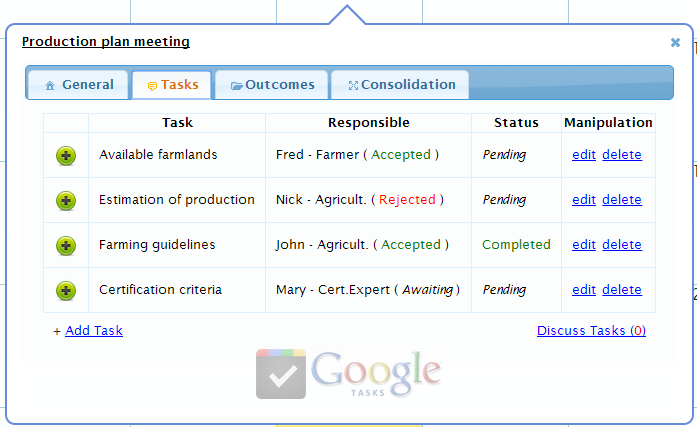Expand the Farming guidelines task row
The image size is (697, 427).
pos(66,246)
